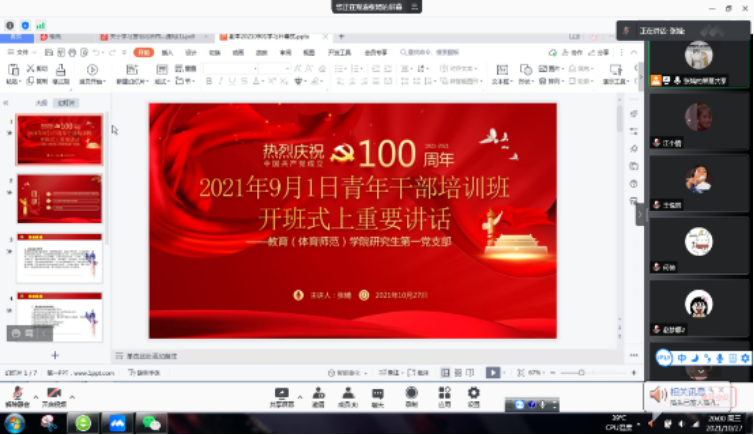
Task: Open the Members list icon
Action: [347, 395]
